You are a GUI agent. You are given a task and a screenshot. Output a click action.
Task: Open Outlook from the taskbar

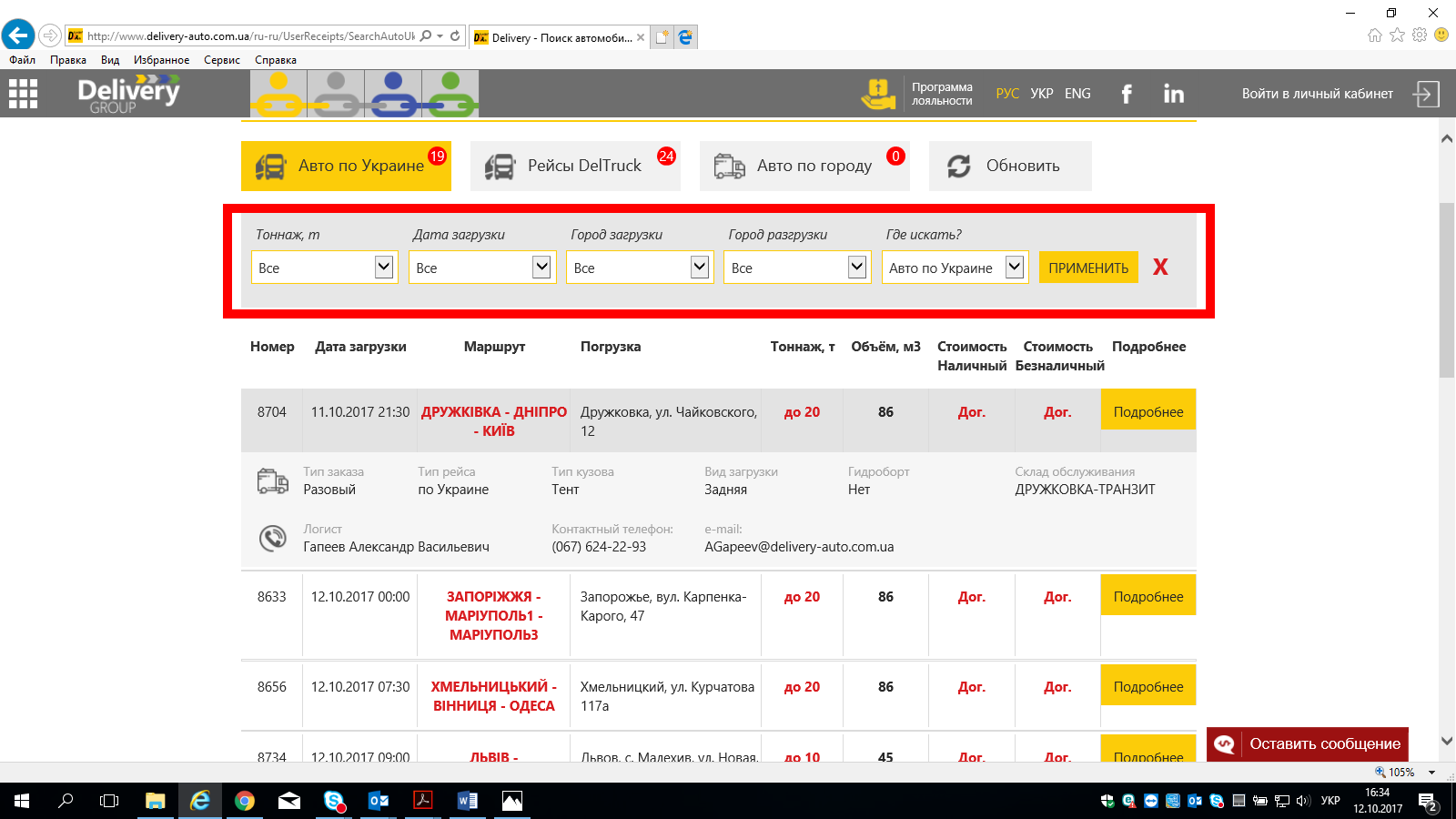pos(379,801)
